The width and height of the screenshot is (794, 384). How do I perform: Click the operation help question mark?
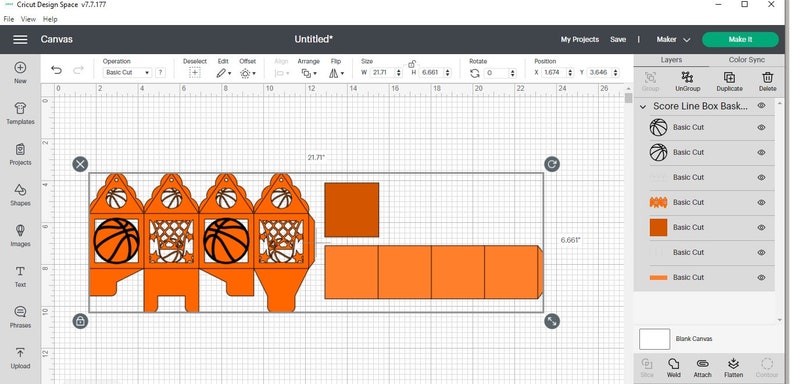[160, 72]
